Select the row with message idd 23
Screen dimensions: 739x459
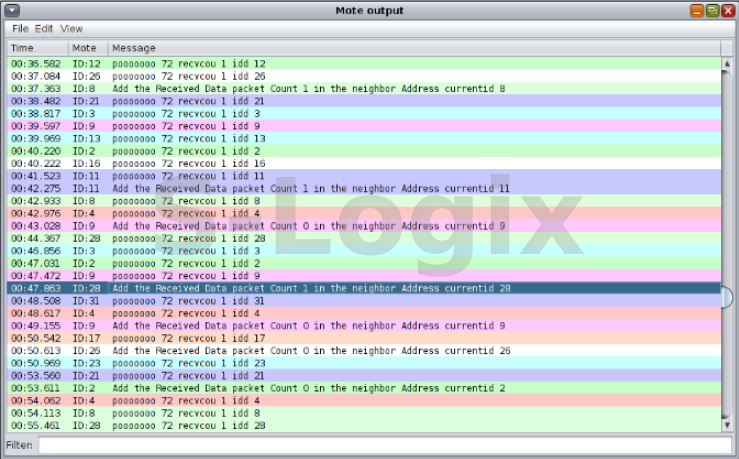(x=364, y=363)
